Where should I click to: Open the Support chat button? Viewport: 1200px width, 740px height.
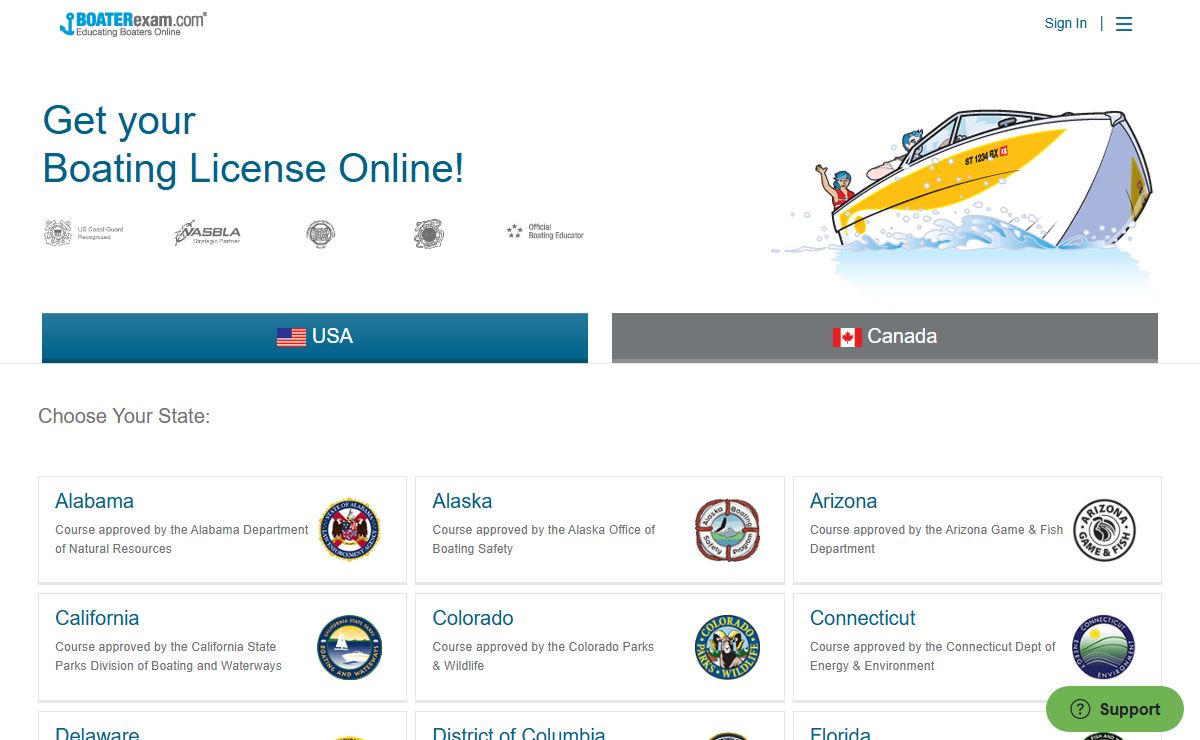tap(1115, 709)
